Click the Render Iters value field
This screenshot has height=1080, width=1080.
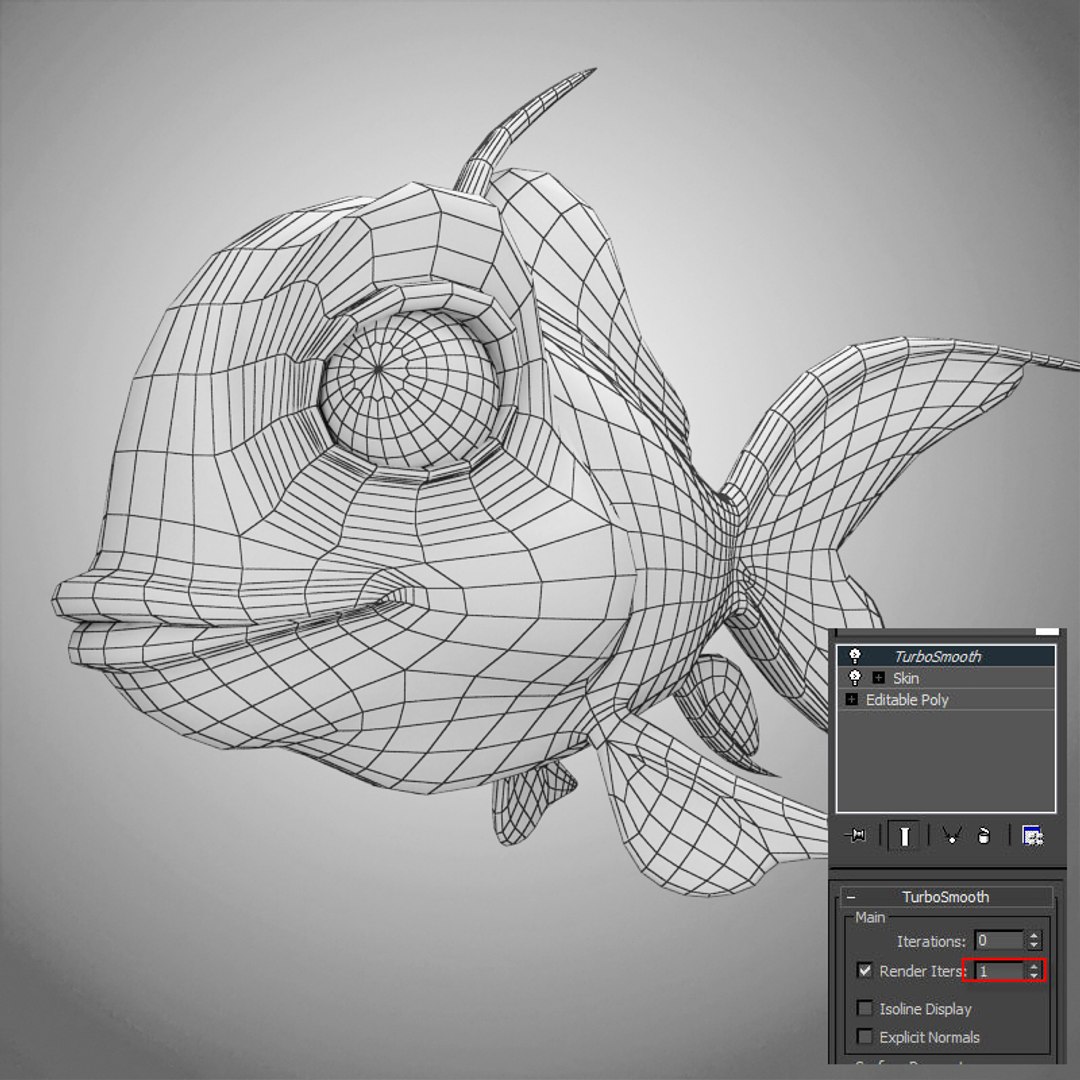[x=1000, y=970]
